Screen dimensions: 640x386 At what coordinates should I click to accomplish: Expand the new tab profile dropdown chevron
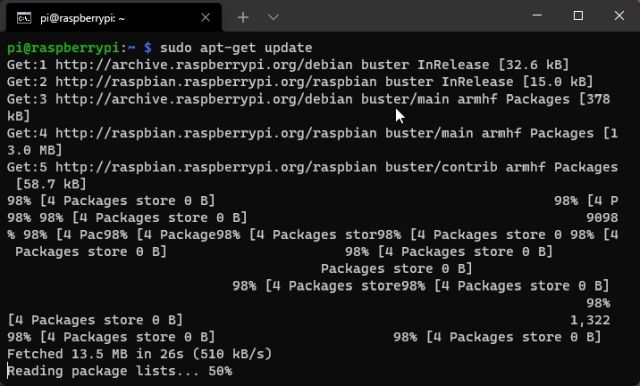273,18
